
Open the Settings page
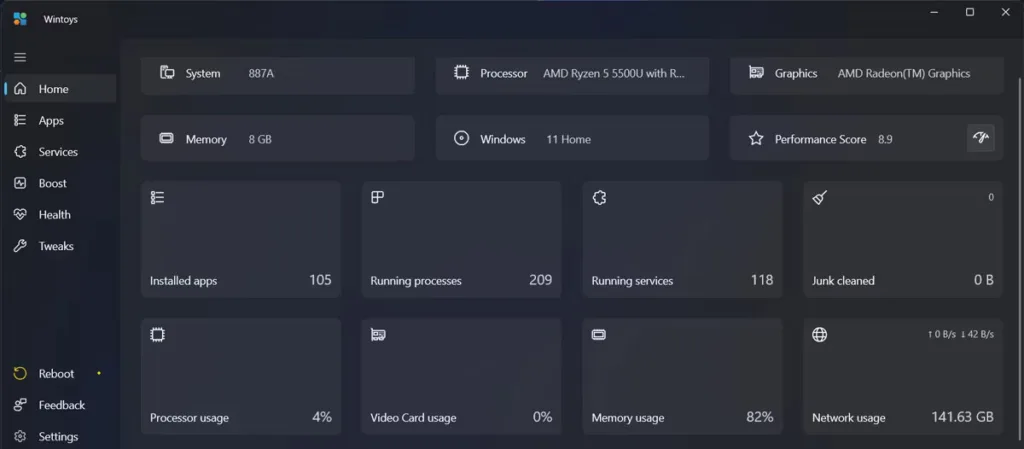tap(60, 437)
